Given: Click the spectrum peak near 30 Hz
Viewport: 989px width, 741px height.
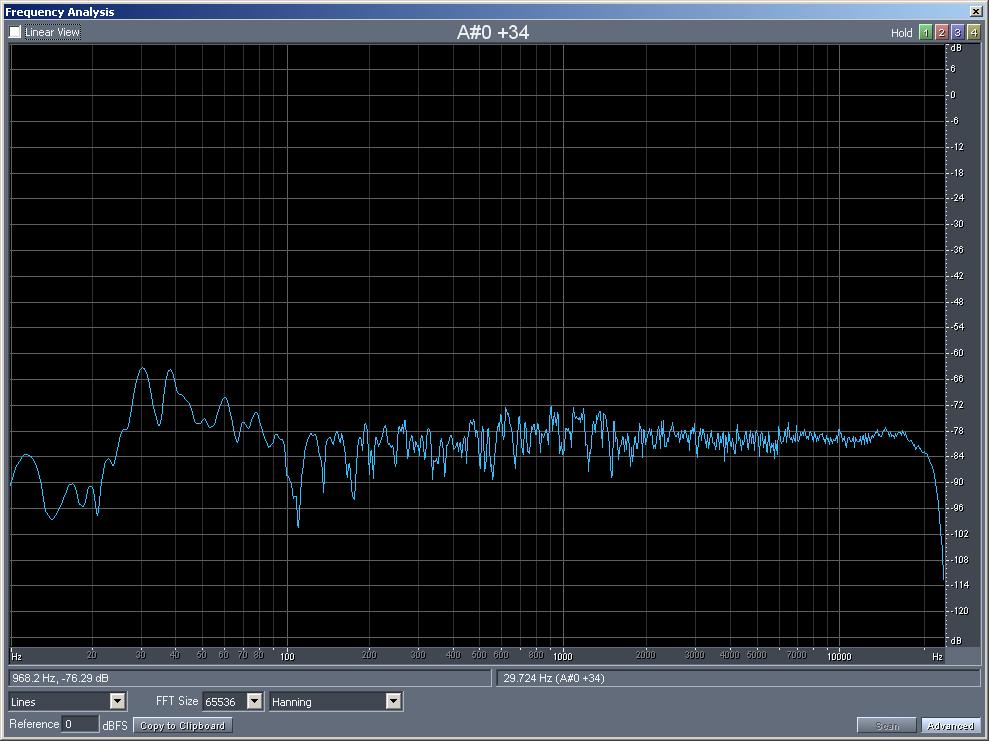Looking at the screenshot, I should [143, 368].
